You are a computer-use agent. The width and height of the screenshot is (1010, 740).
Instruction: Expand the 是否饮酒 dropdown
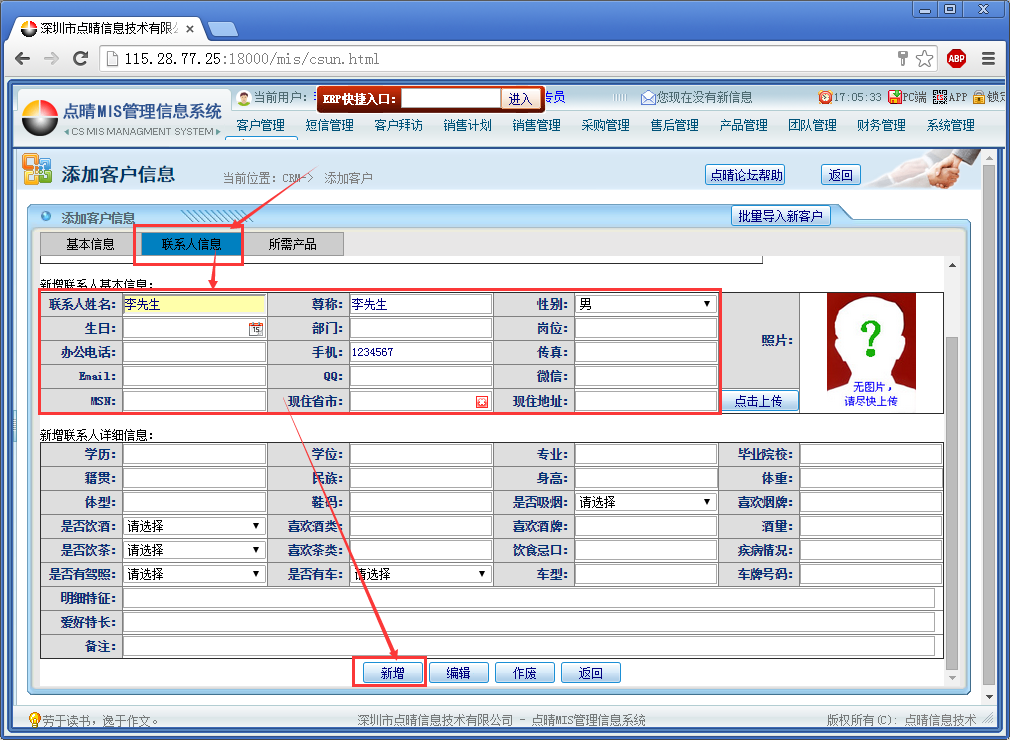click(194, 526)
